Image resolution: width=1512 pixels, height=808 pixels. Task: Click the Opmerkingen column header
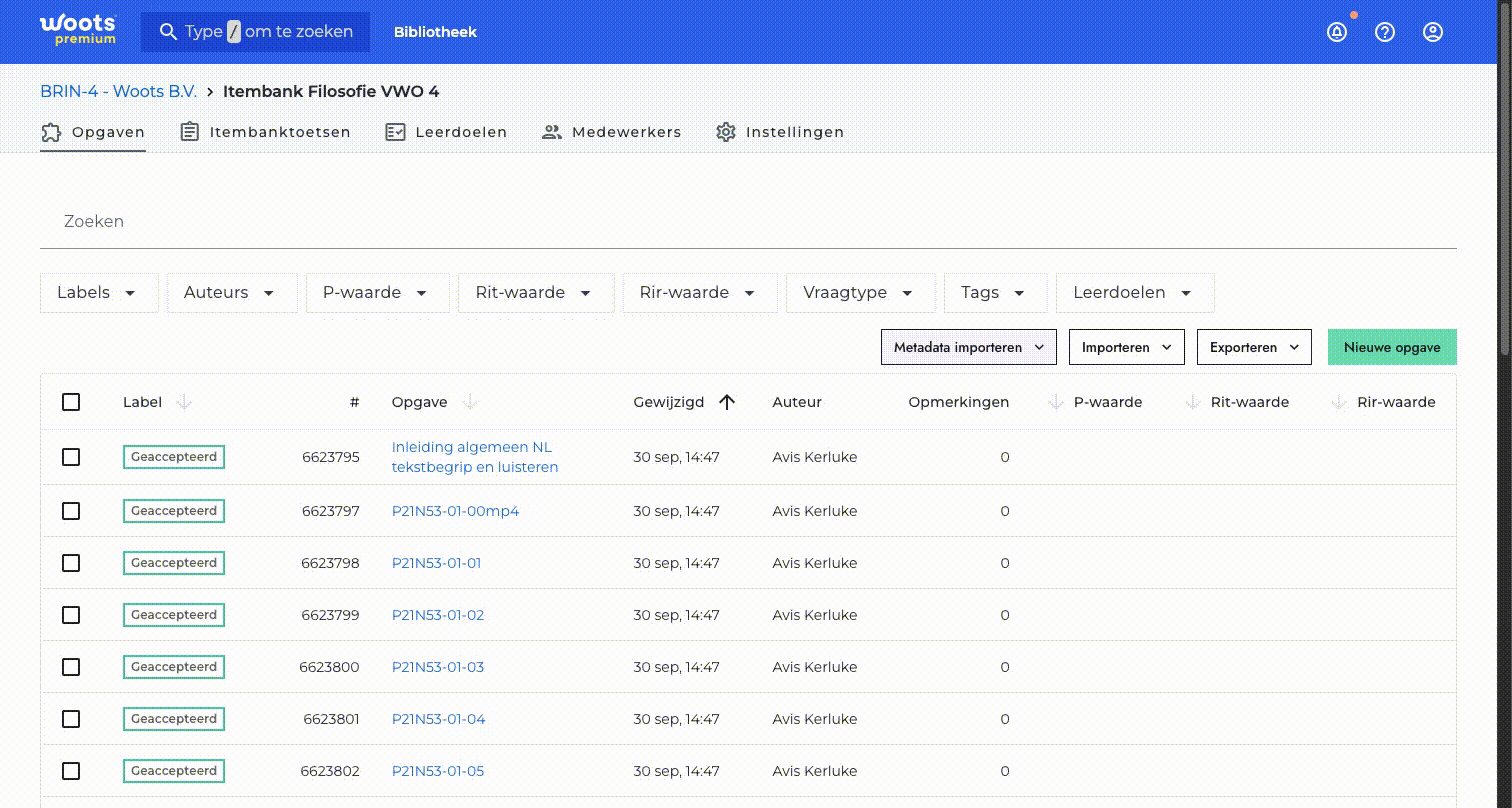click(x=958, y=402)
